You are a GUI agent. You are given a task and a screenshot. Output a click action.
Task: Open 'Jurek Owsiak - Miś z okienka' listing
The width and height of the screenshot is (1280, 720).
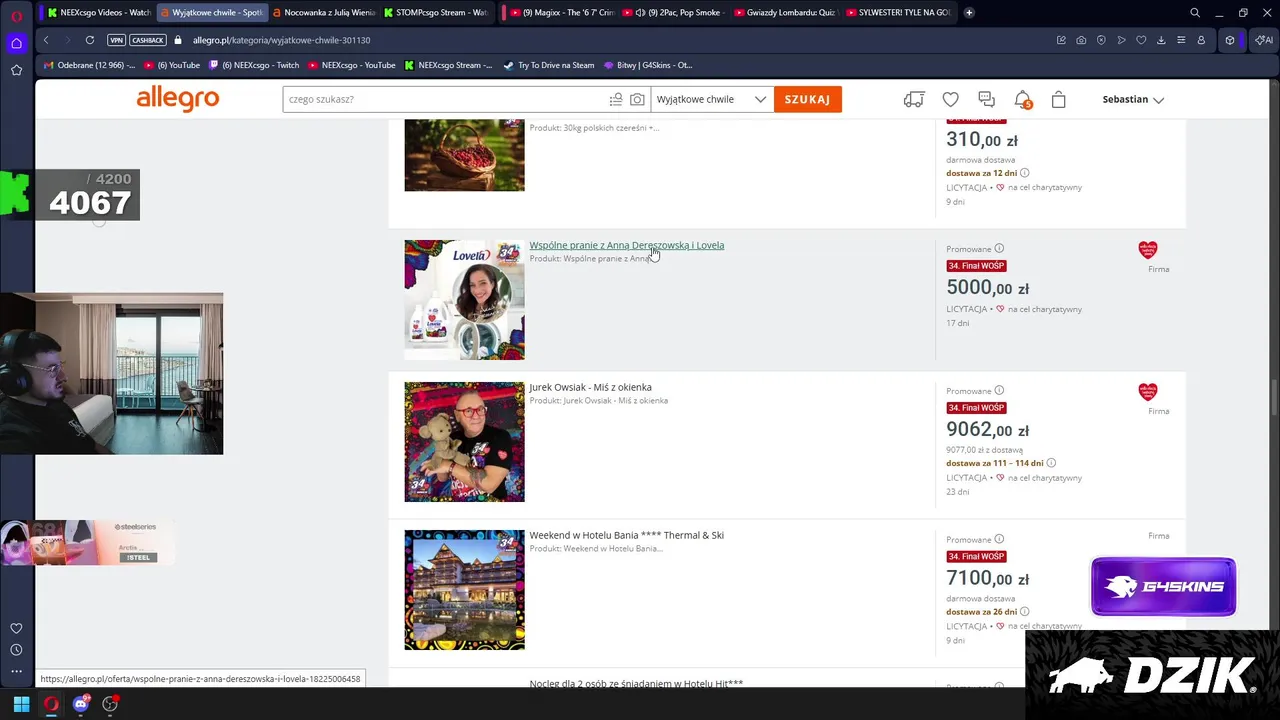[590, 387]
